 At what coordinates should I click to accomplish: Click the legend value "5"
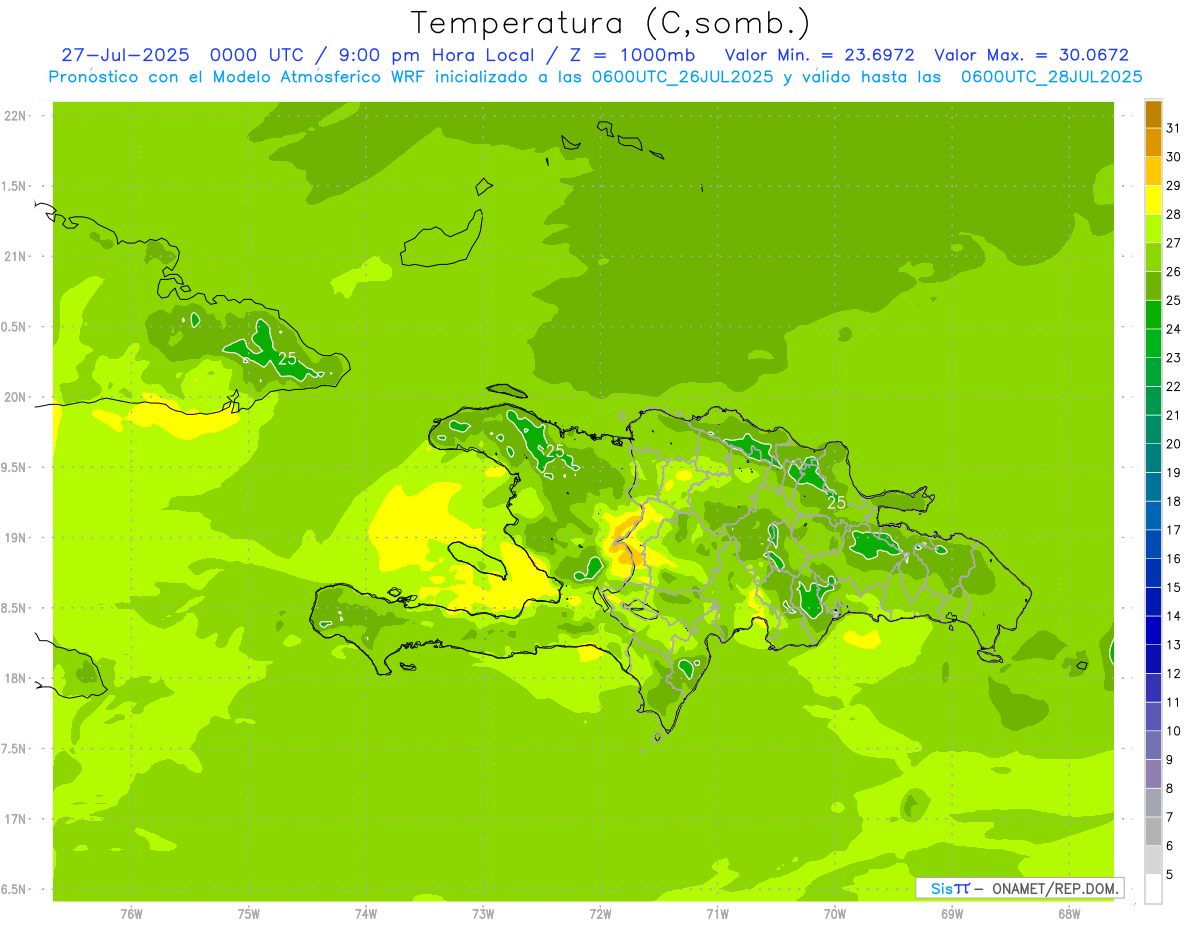(1169, 875)
